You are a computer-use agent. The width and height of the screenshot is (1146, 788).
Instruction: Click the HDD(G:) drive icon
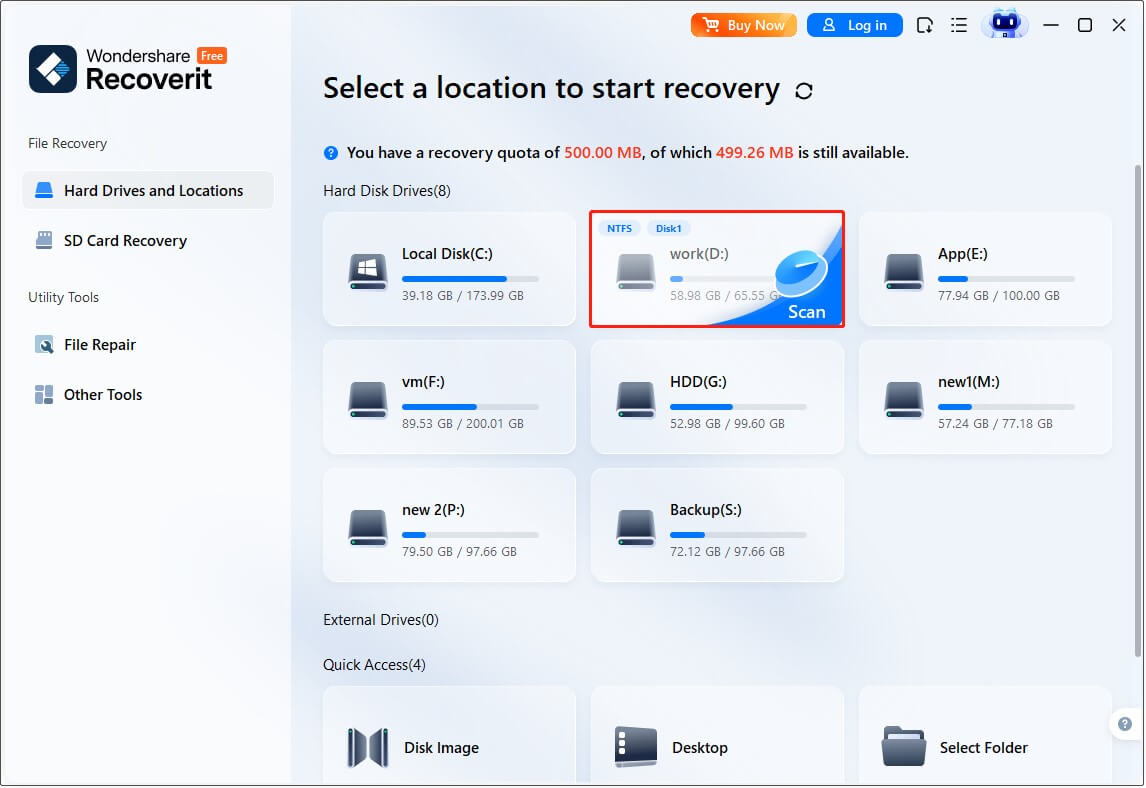pos(636,400)
